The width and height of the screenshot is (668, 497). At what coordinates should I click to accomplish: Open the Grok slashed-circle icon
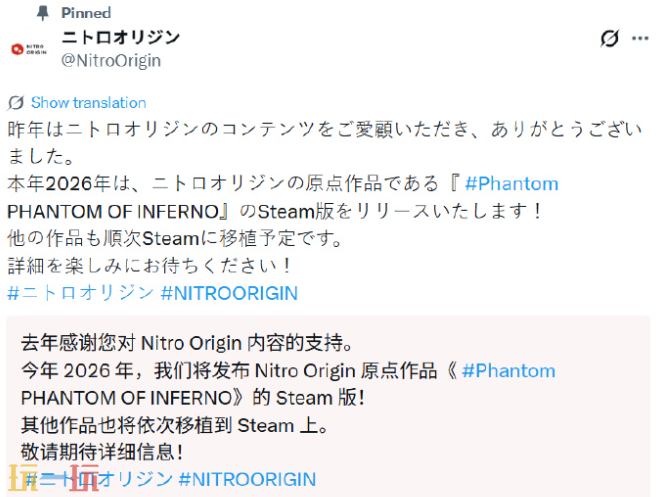(x=609, y=38)
